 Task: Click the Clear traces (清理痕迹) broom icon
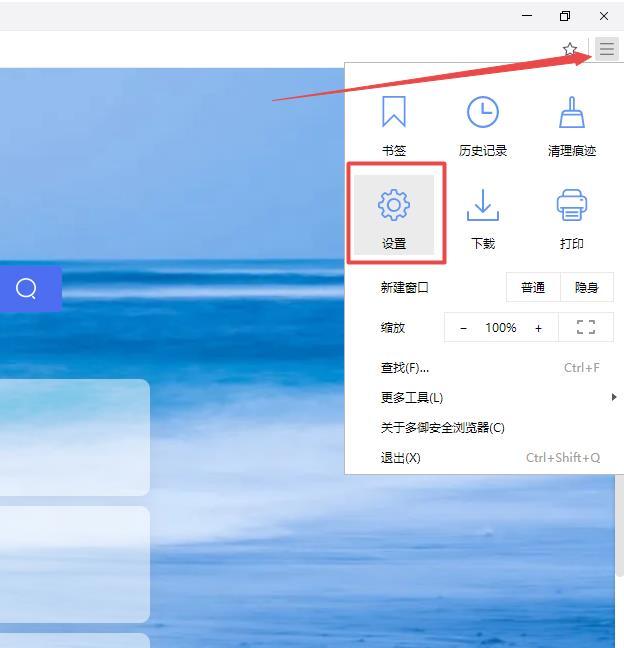[x=572, y=112]
